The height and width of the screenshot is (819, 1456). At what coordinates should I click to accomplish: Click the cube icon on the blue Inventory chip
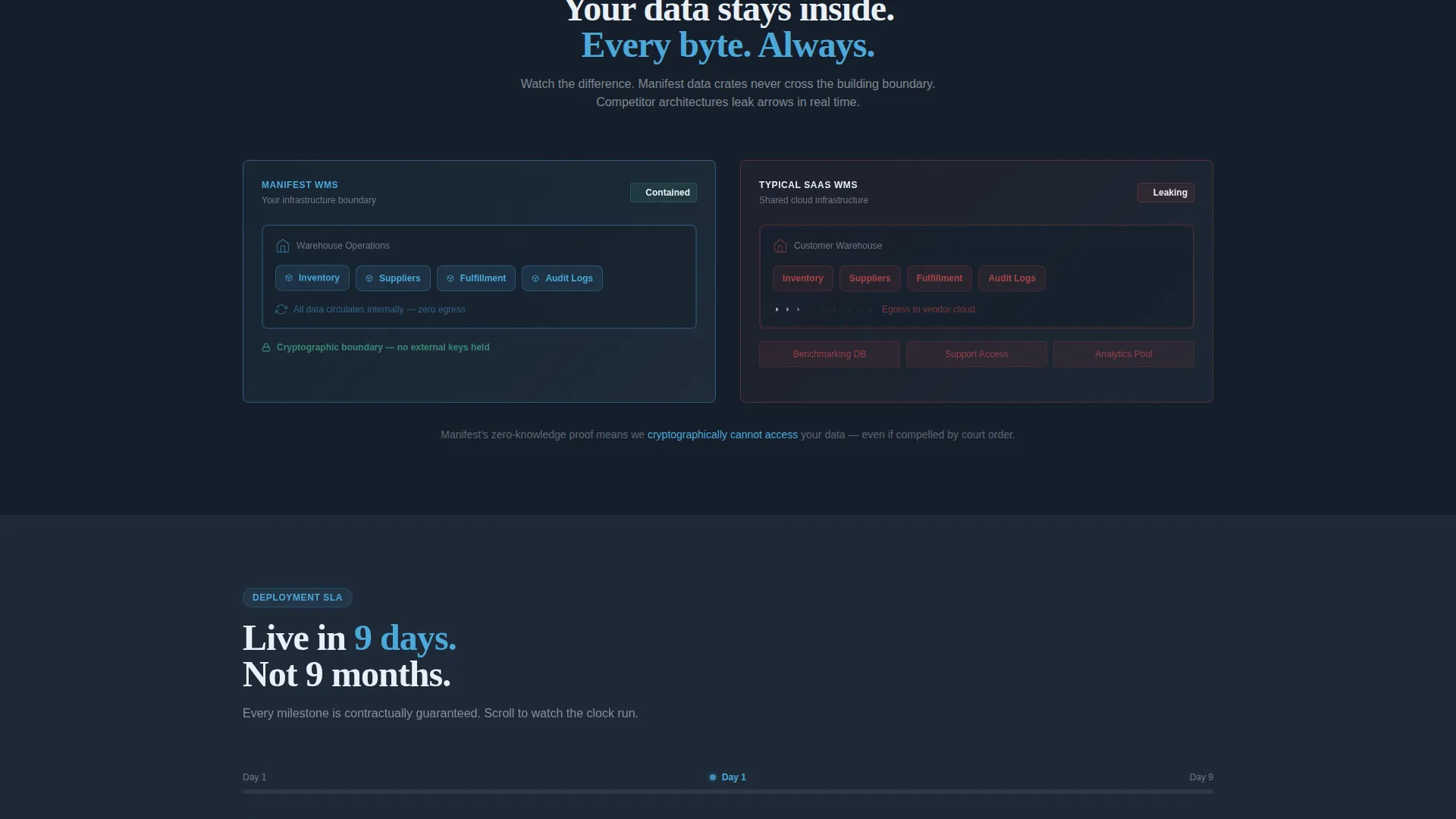[x=289, y=278]
